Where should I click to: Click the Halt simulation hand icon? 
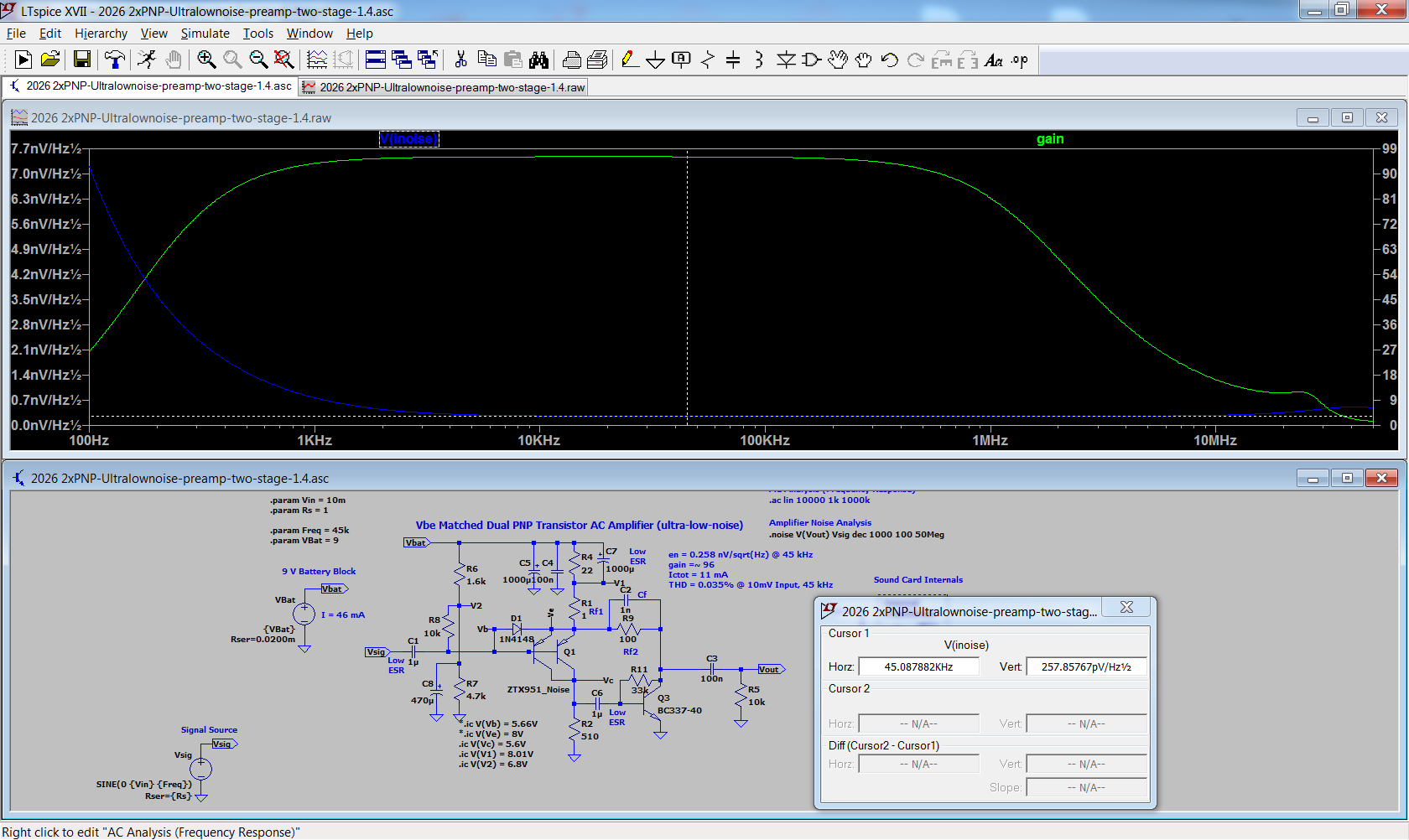tap(173, 60)
